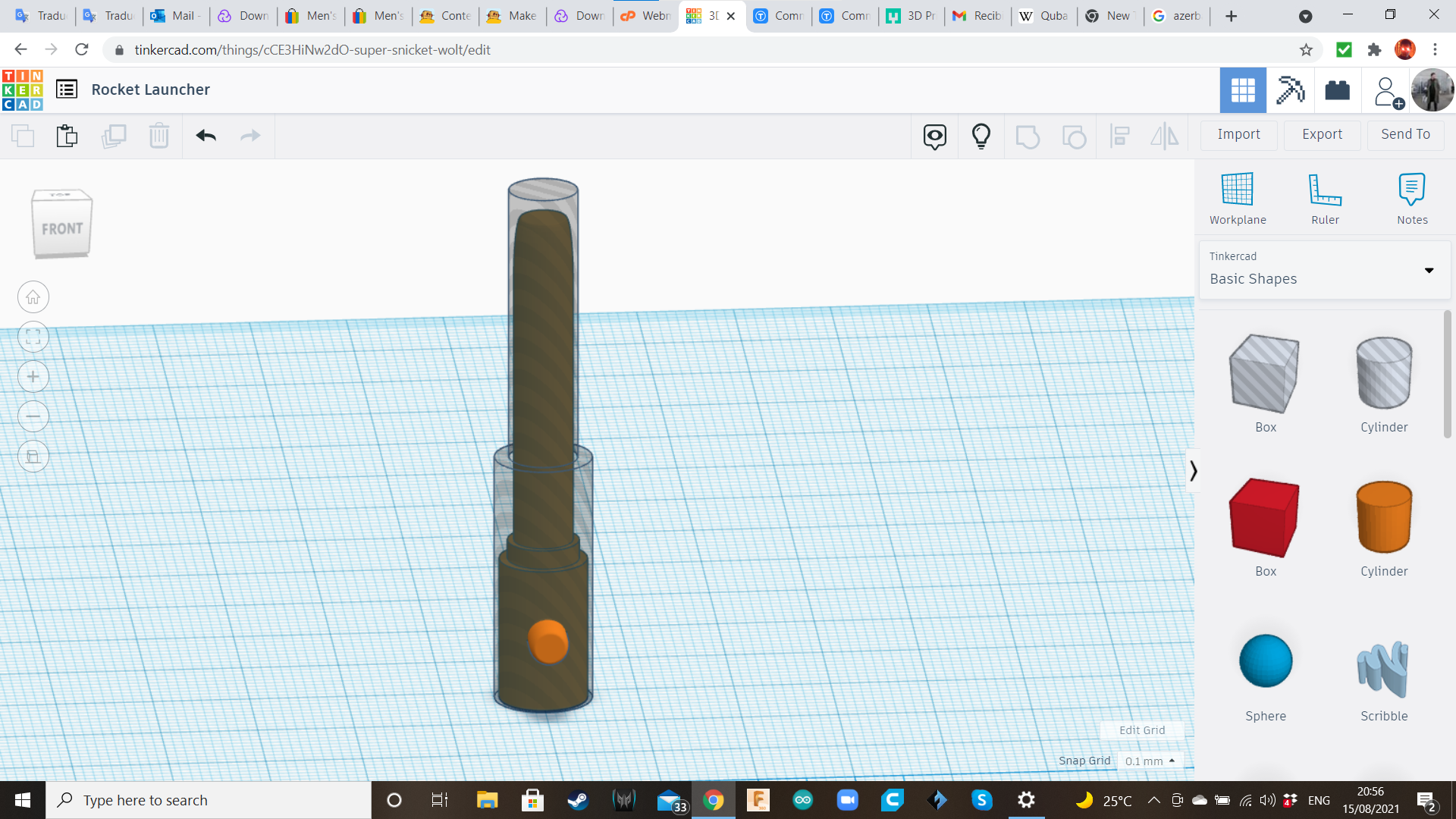Toggle the view-tracking eye icon
The height and width of the screenshot is (819, 1456).
point(934,136)
